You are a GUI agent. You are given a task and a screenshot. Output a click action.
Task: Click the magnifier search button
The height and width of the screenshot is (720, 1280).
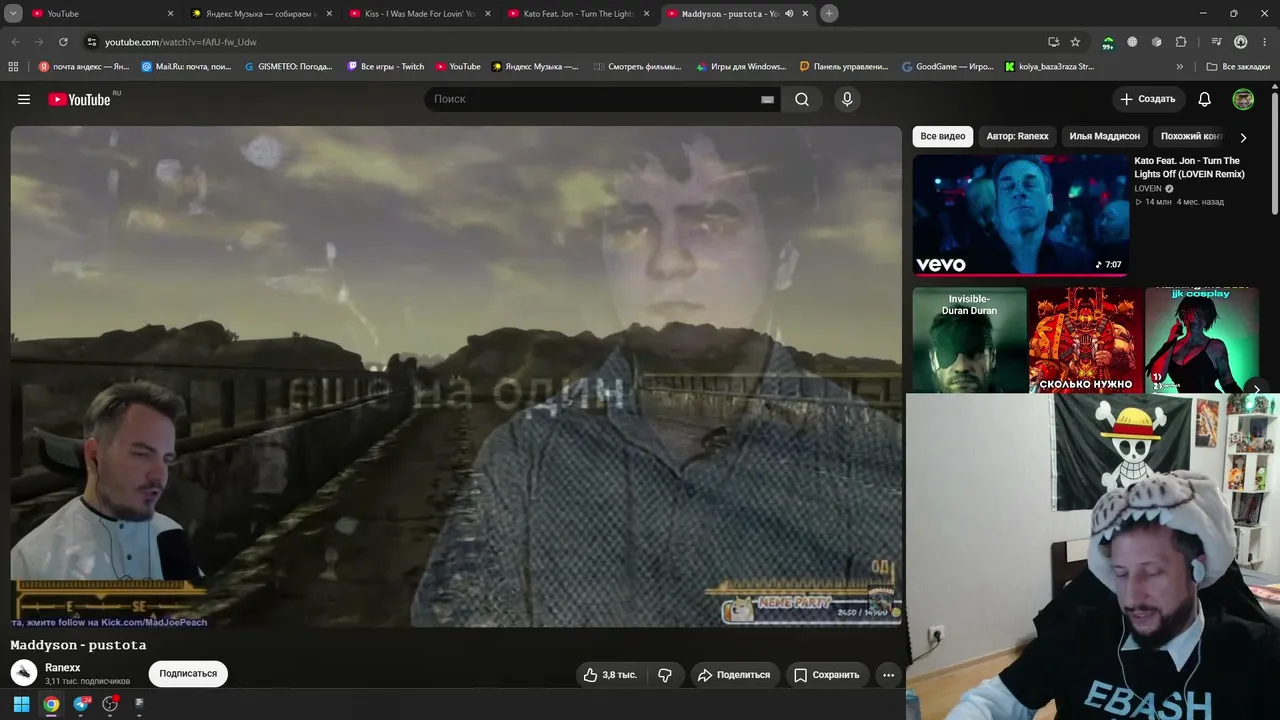pos(802,99)
